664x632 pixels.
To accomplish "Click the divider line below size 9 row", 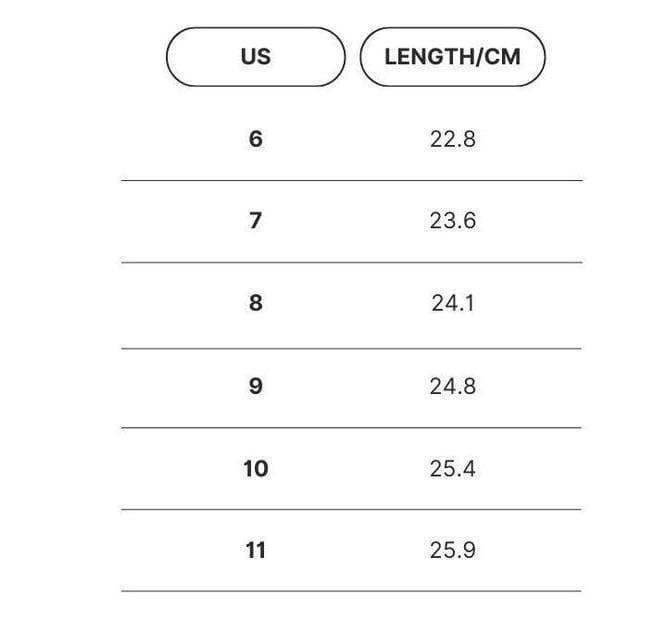I will click(351, 428).
